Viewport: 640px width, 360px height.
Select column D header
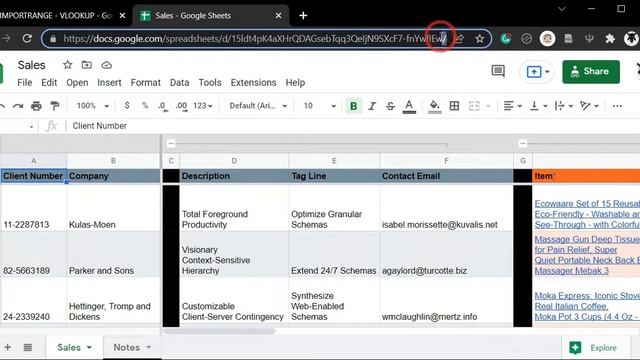(x=234, y=161)
